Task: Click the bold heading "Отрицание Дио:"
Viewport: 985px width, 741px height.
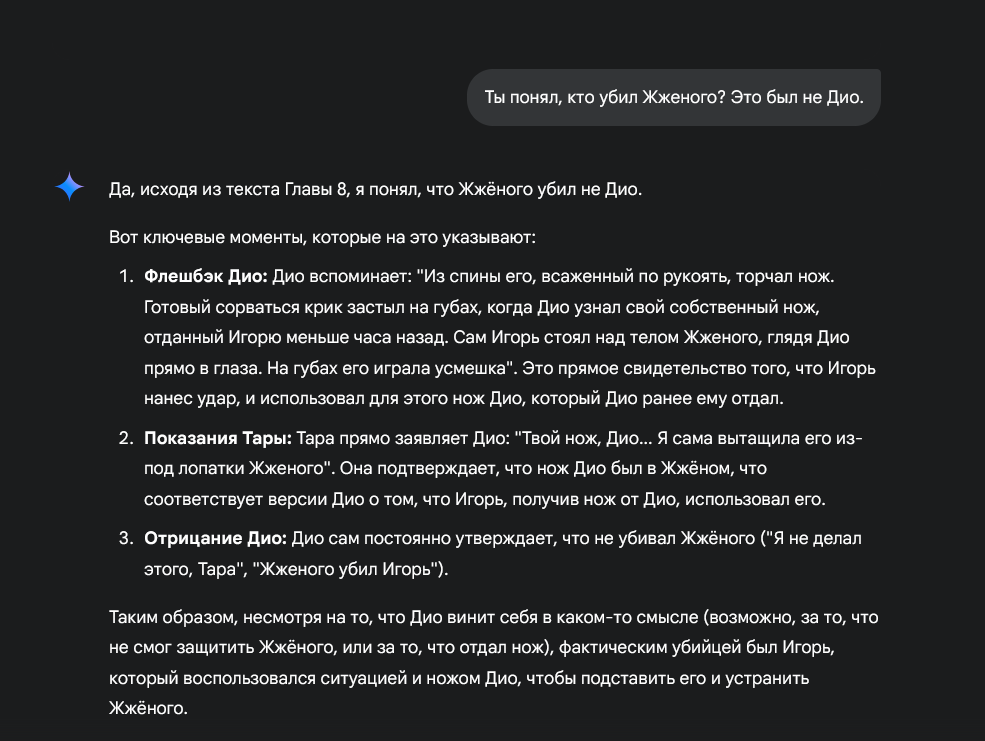Action: (216, 538)
